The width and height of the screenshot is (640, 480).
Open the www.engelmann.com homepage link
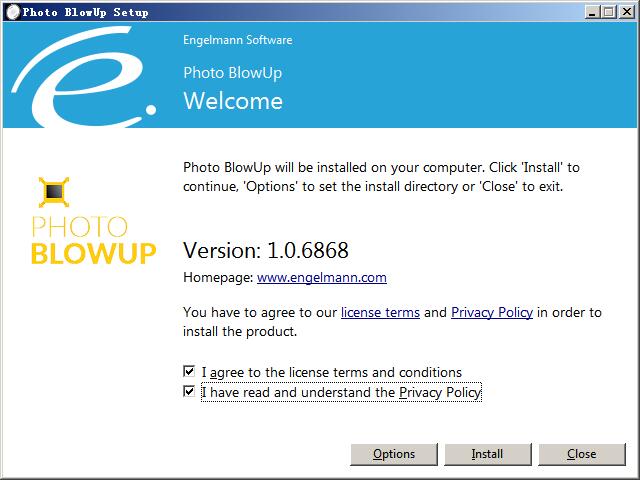coord(322,278)
